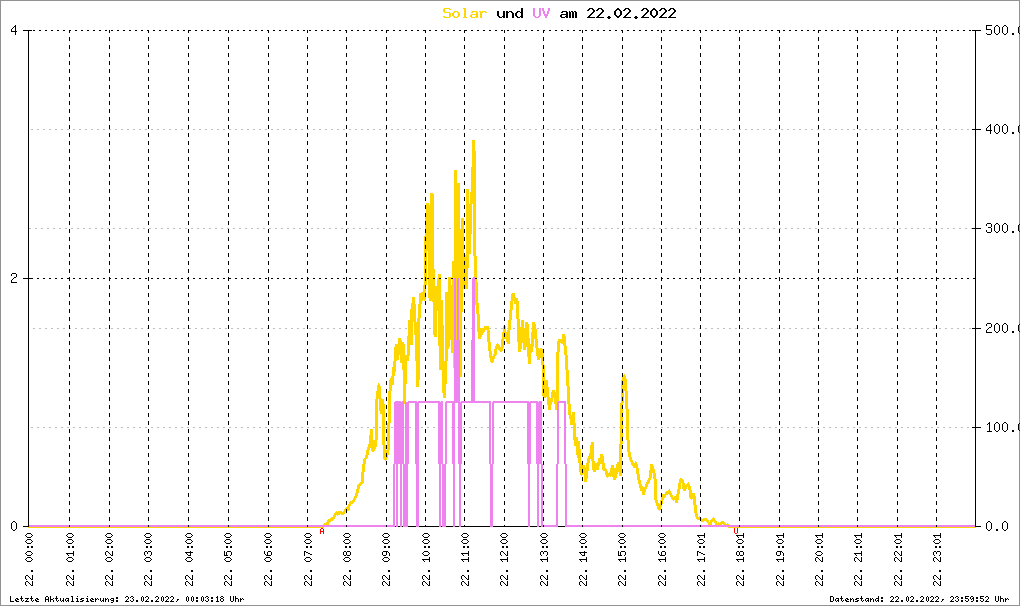Click the '22. 08:00' time label
1020x606 pixels.
347,559
